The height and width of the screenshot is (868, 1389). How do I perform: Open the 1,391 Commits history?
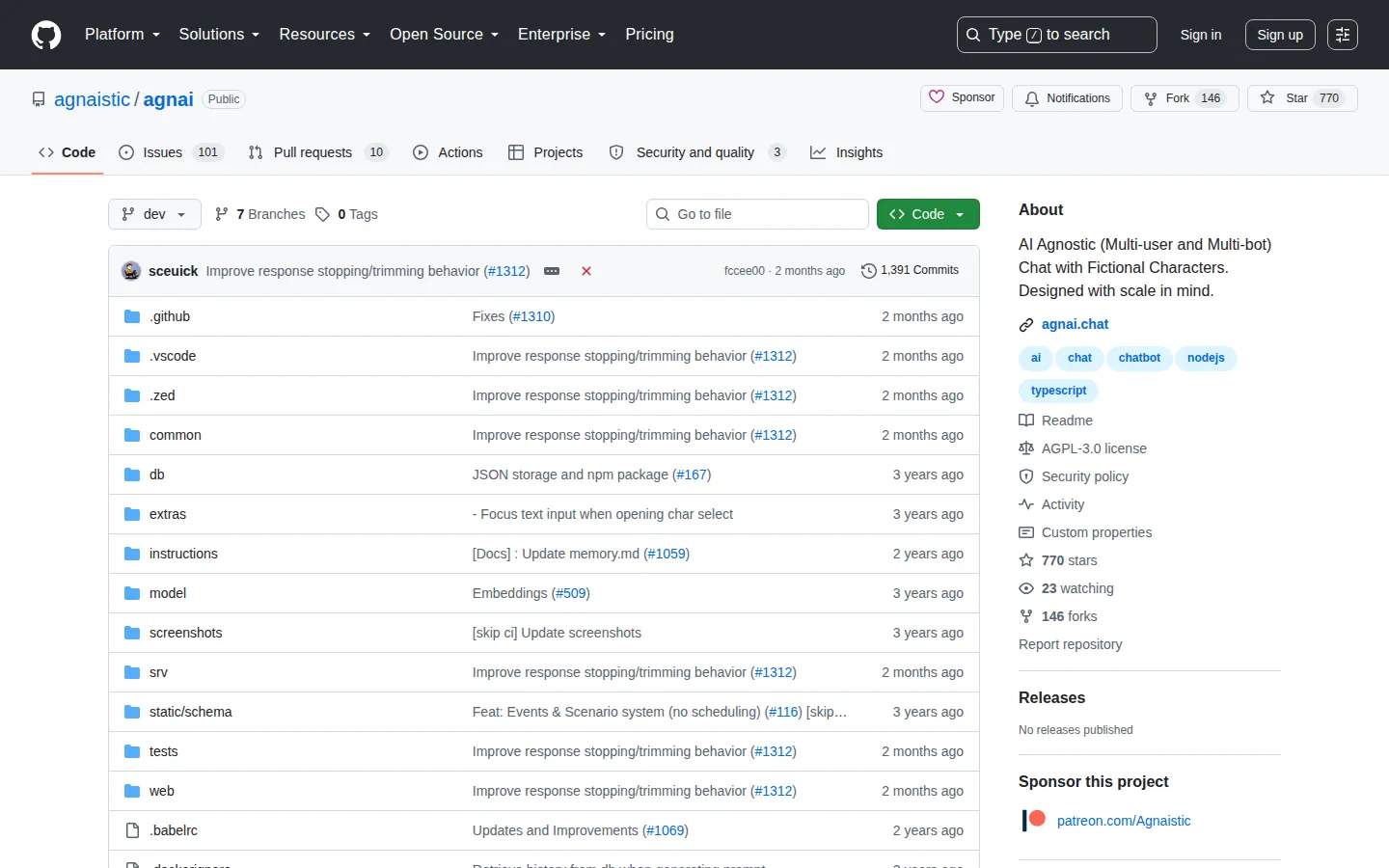(x=910, y=271)
